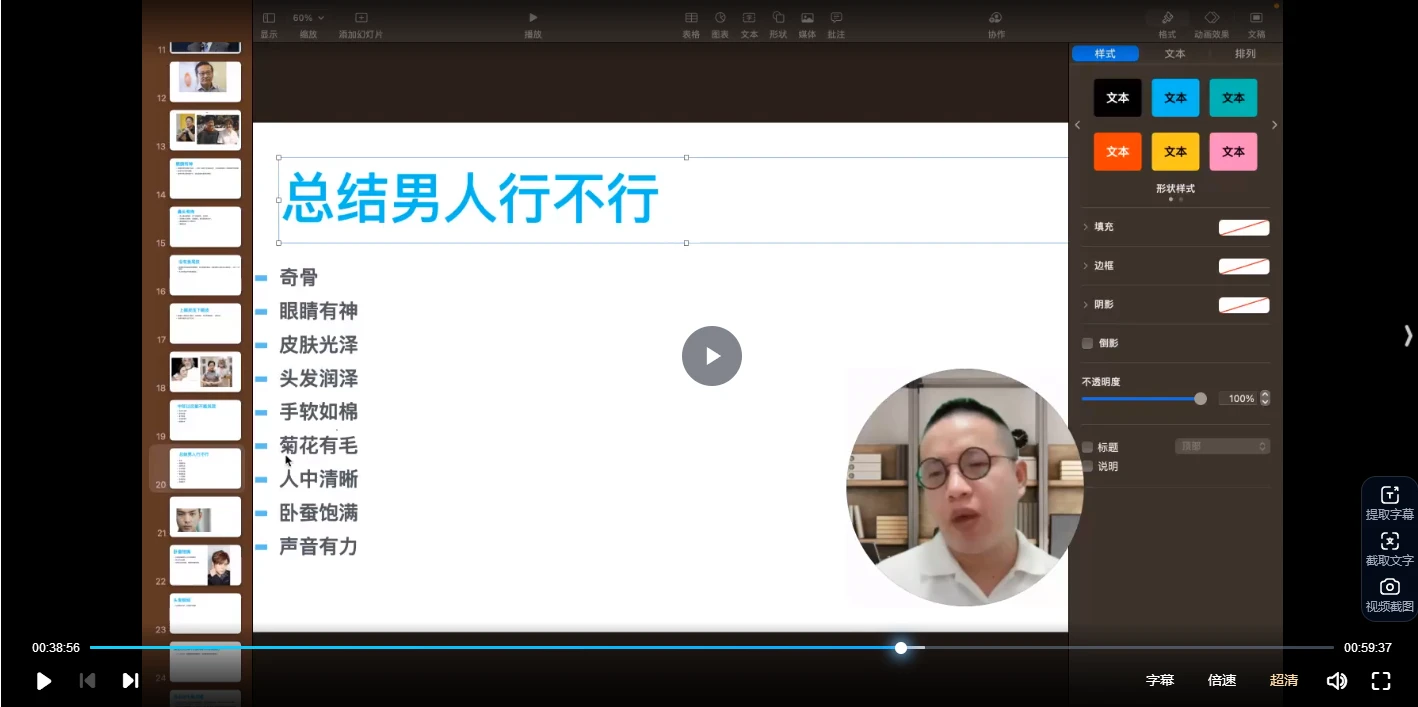Click the 截取文字 capture text icon
Screen dimensions: 1418x707
[x=1389, y=548]
